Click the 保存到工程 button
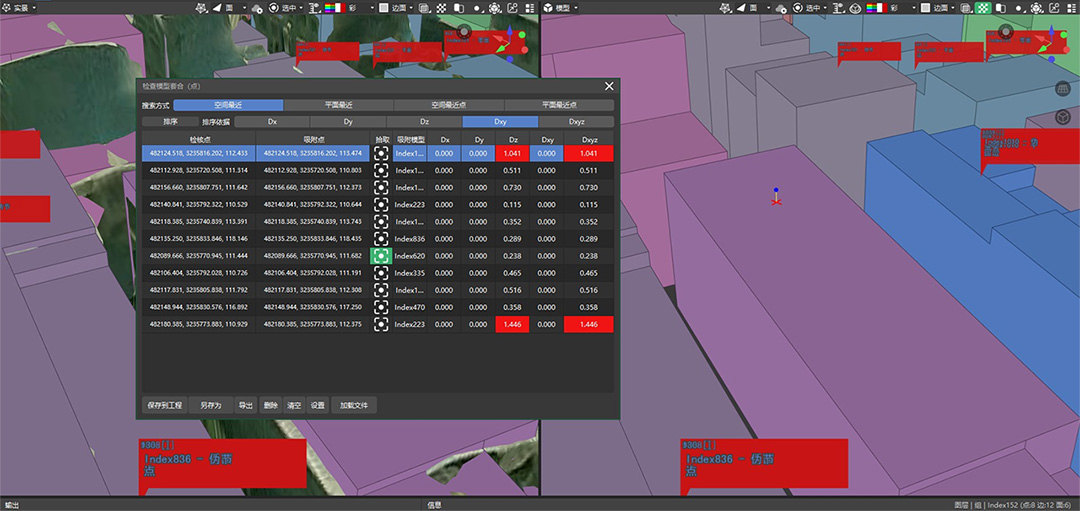 [164, 405]
